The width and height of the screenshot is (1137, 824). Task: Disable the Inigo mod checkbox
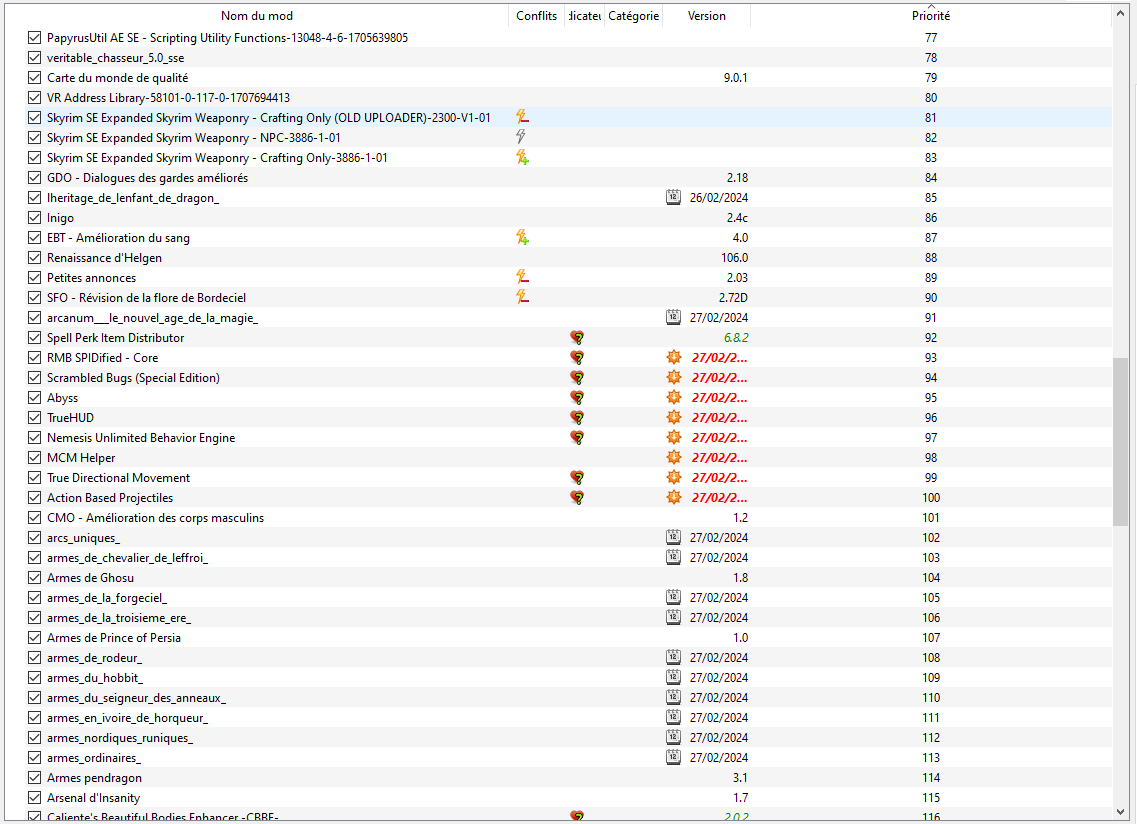click(x=34, y=218)
